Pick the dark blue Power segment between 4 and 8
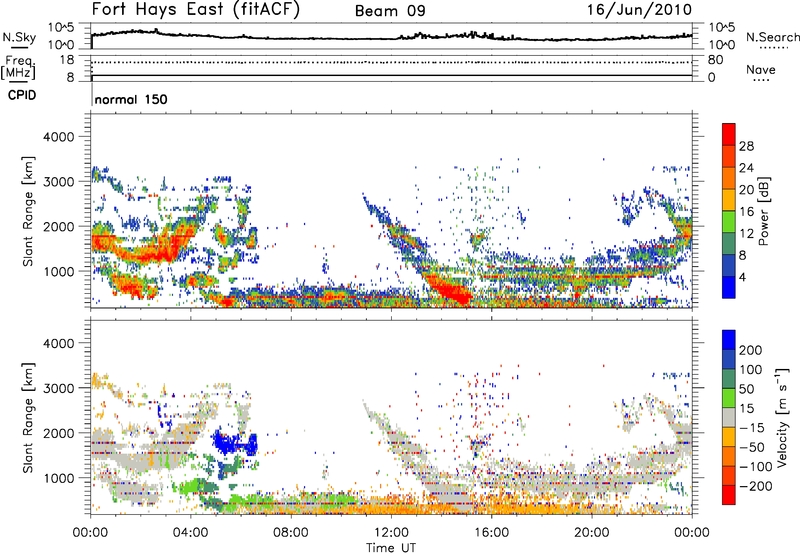The width and height of the screenshot is (800, 554). click(729, 266)
